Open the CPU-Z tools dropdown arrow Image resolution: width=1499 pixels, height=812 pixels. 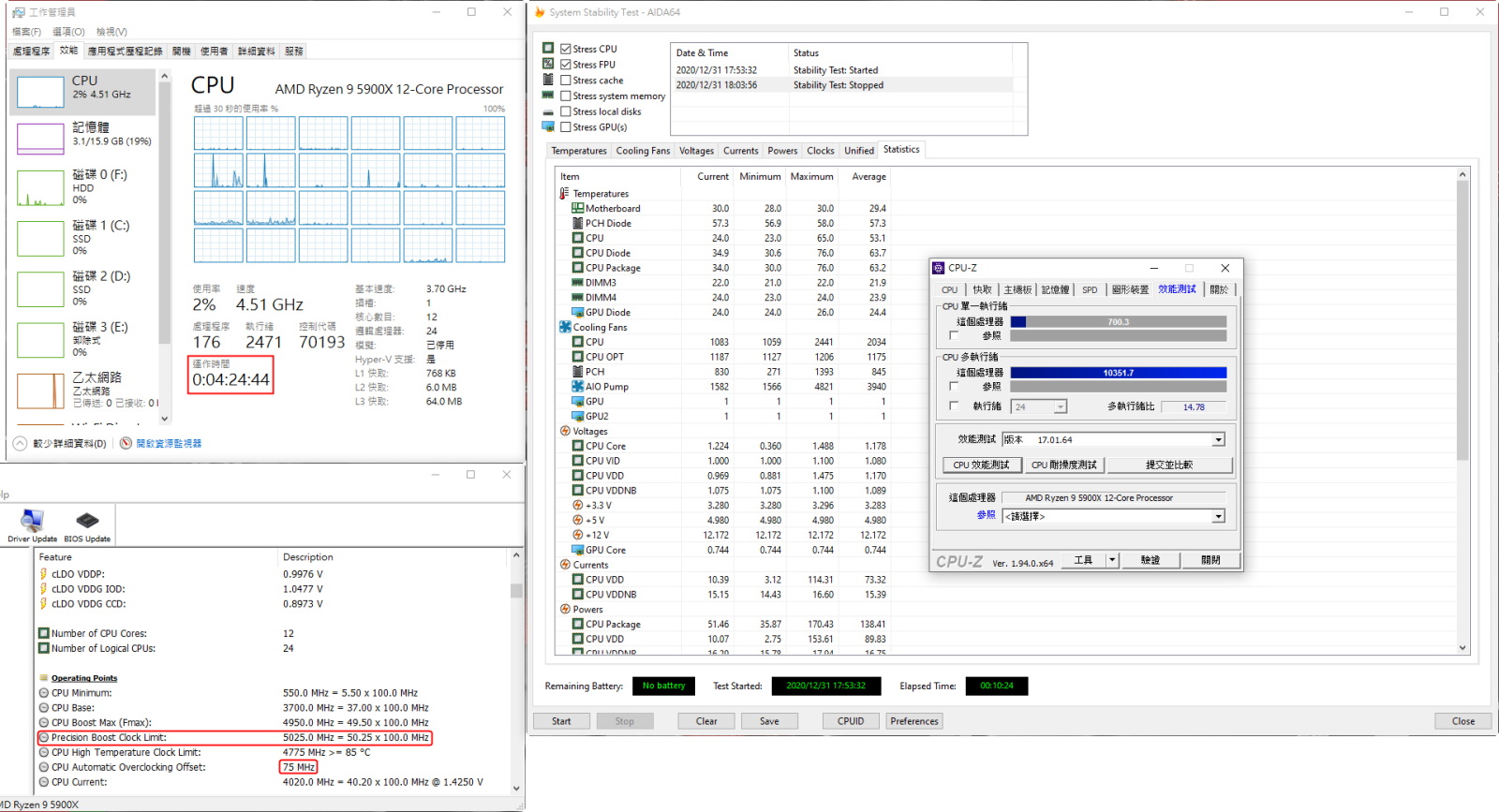[1112, 560]
